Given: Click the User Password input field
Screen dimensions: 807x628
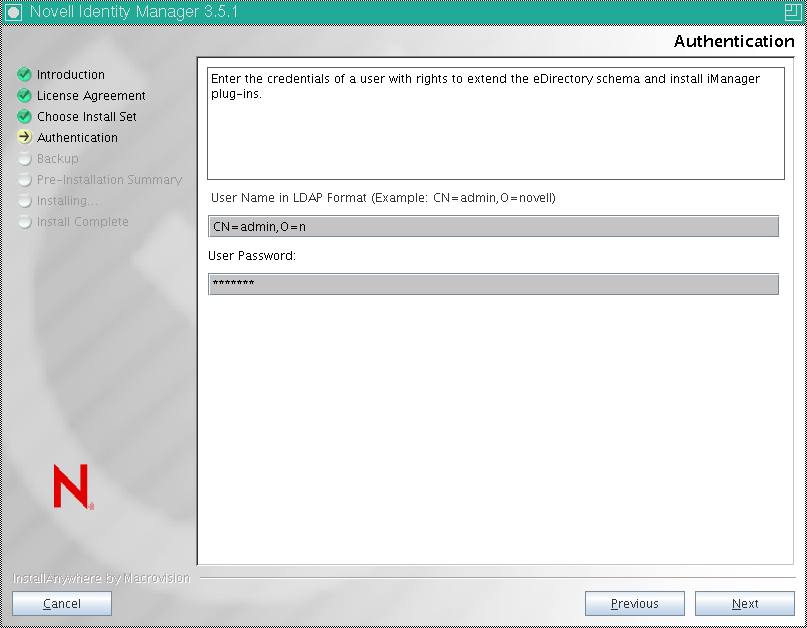Looking at the screenshot, I should [492, 283].
